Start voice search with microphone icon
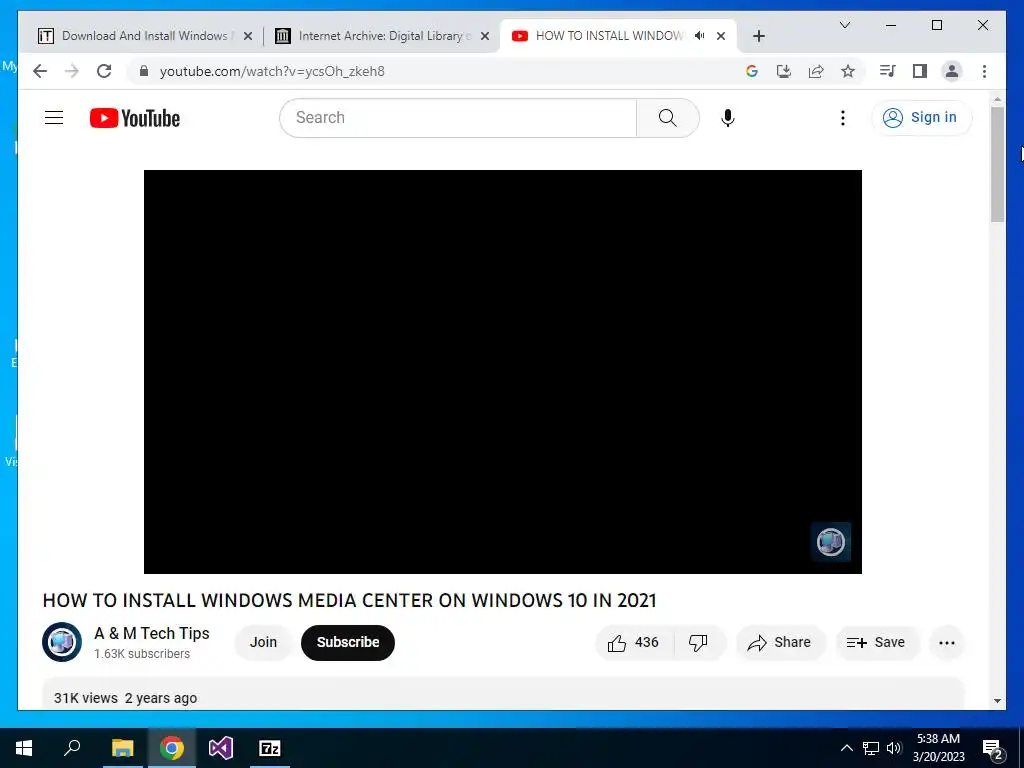The image size is (1024, 768). click(728, 118)
